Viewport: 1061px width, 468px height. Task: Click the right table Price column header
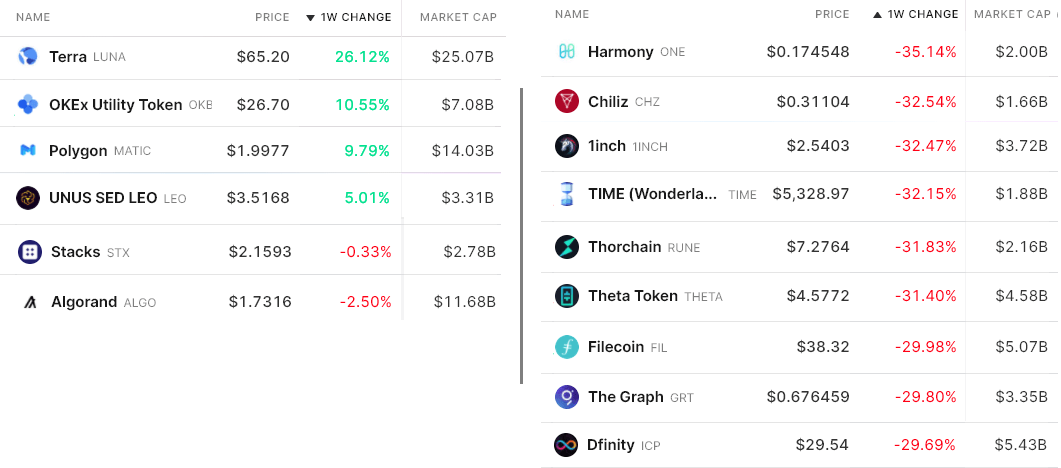click(832, 15)
